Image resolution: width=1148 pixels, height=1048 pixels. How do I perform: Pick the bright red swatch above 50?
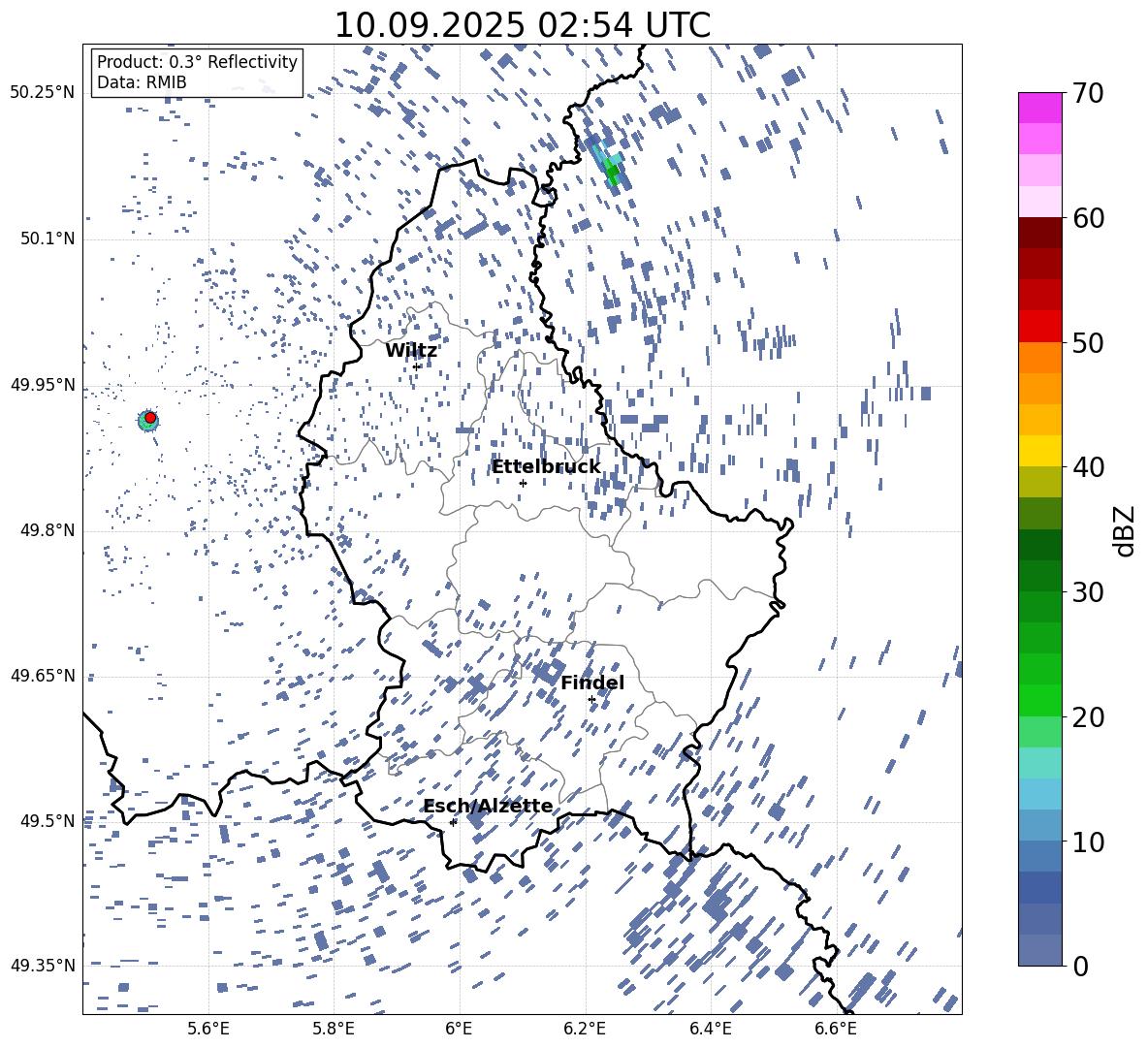[x=1039, y=327]
